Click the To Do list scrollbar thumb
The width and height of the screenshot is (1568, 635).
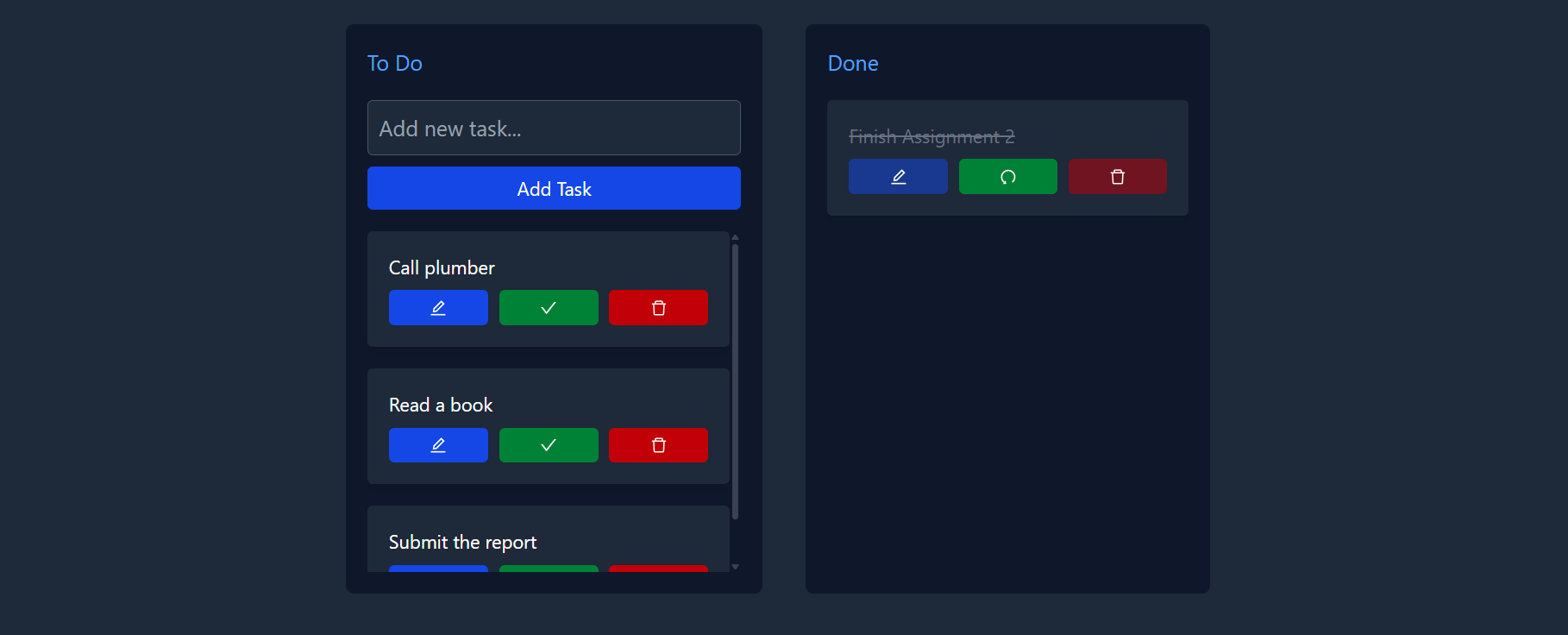[735, 380]
